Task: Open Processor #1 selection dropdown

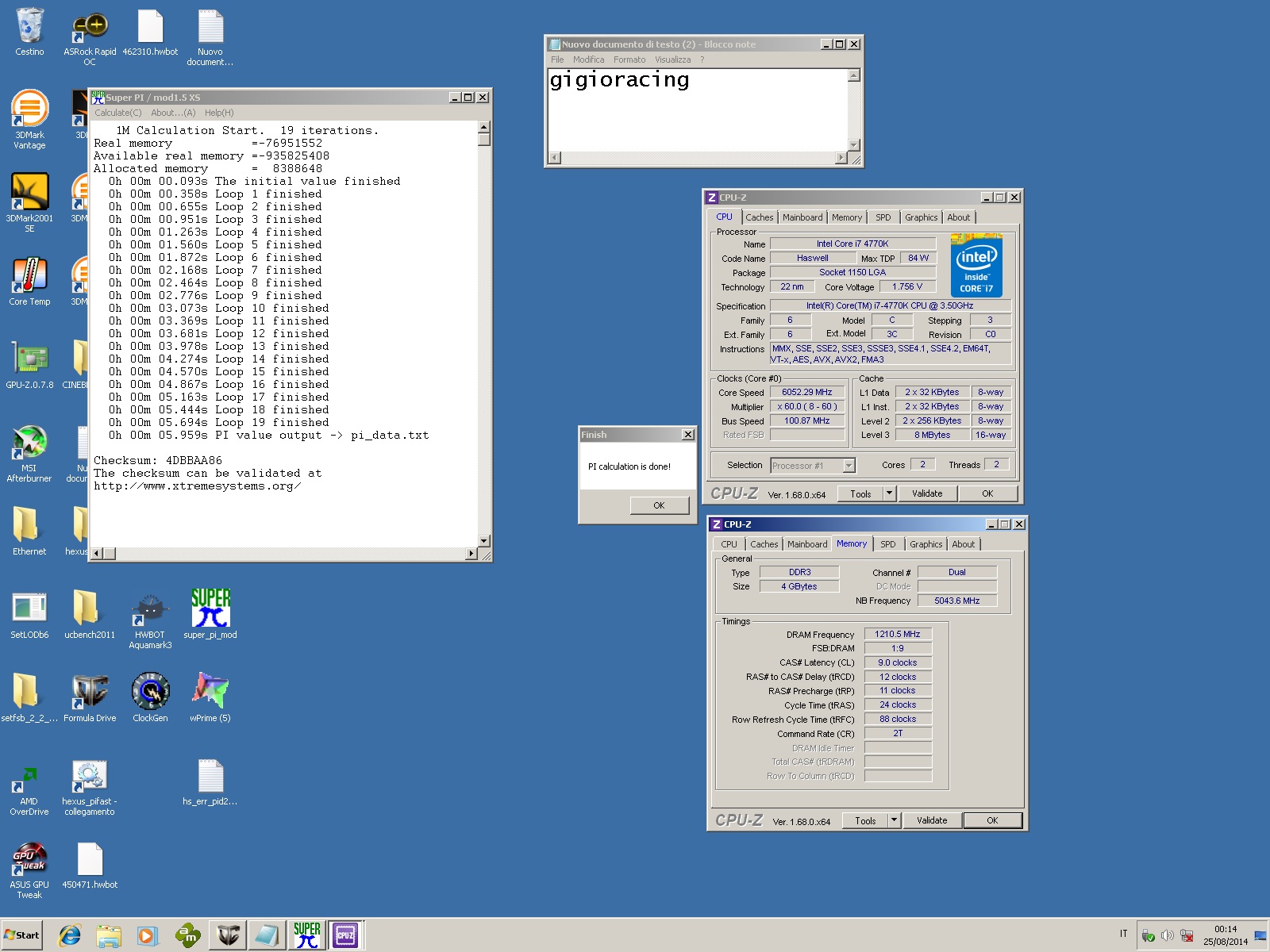Action: pyautogui.click(x=813, y=466)
